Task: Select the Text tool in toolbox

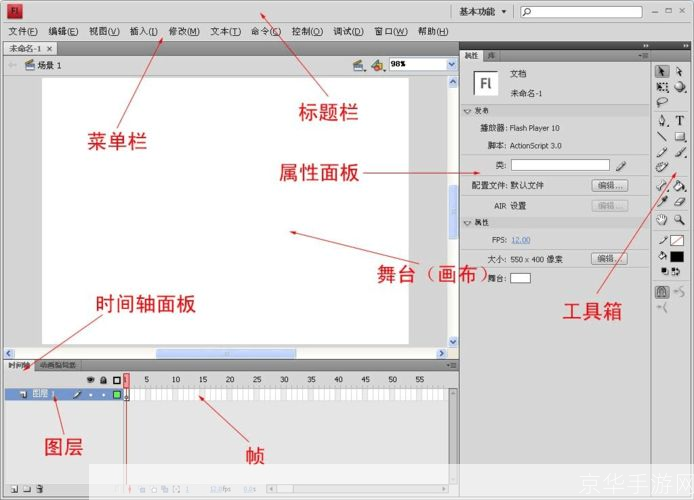Action: click(680, 120)
